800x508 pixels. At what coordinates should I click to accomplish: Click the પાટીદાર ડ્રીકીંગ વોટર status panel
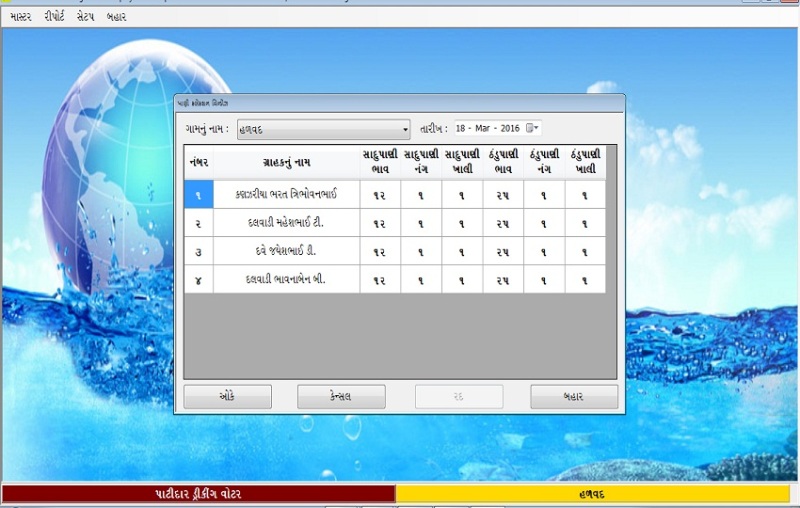[x=198, y=494]
